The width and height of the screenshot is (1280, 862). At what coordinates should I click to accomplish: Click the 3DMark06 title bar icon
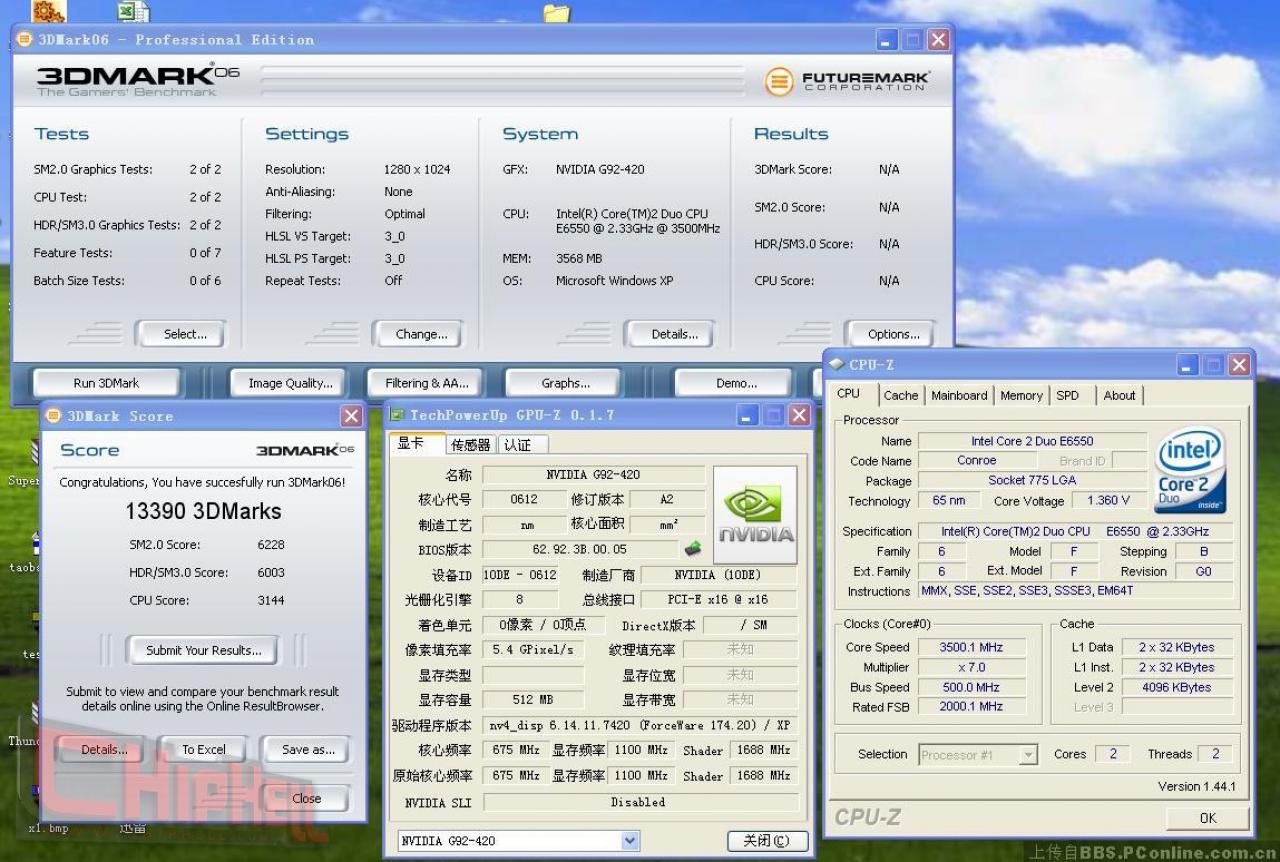(25, 39)
